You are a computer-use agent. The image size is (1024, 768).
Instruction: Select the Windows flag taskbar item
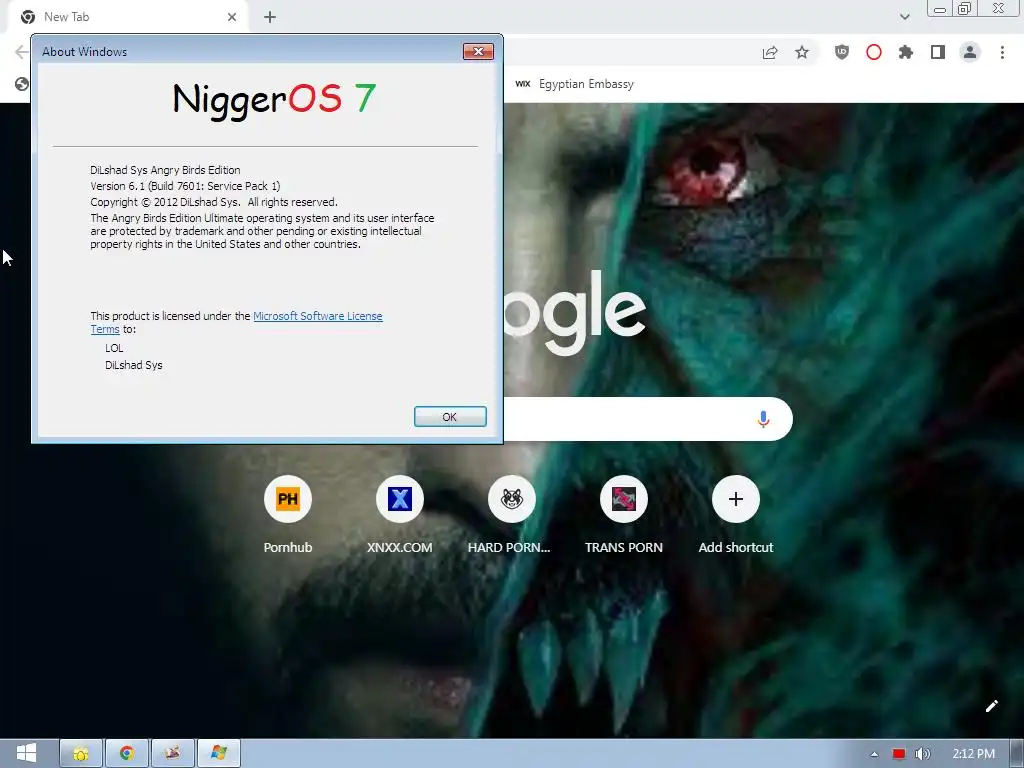point(219,754)
